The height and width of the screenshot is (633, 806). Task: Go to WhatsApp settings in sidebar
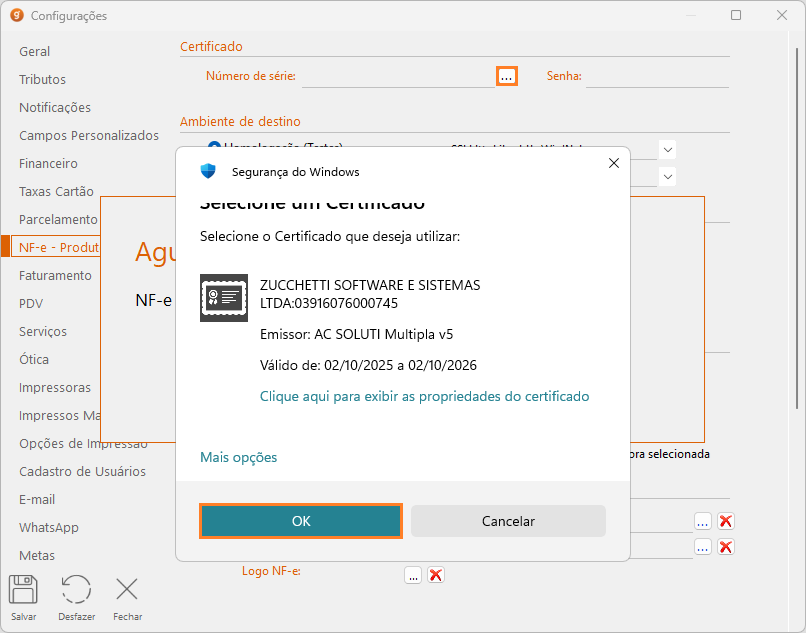coord(48,527)
